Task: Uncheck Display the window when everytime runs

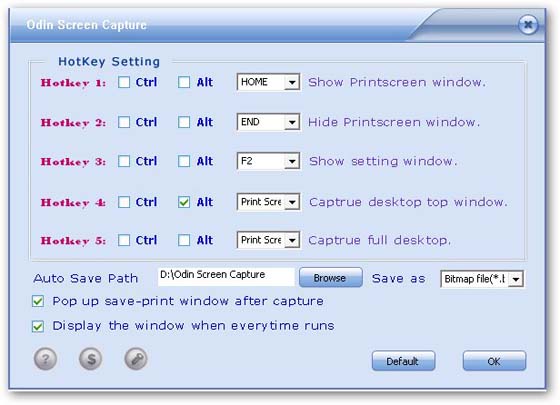Action: (x=38, y=326)
